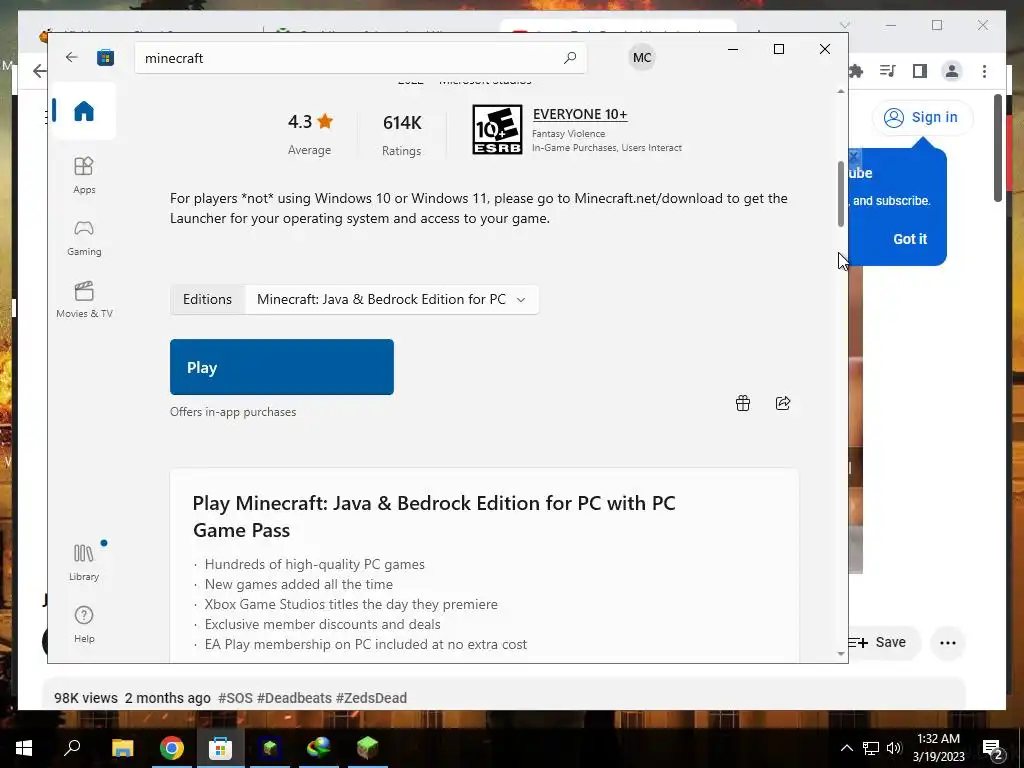Open Windows Start menu
Screen dimensions: 1024x768
[24, 748]
